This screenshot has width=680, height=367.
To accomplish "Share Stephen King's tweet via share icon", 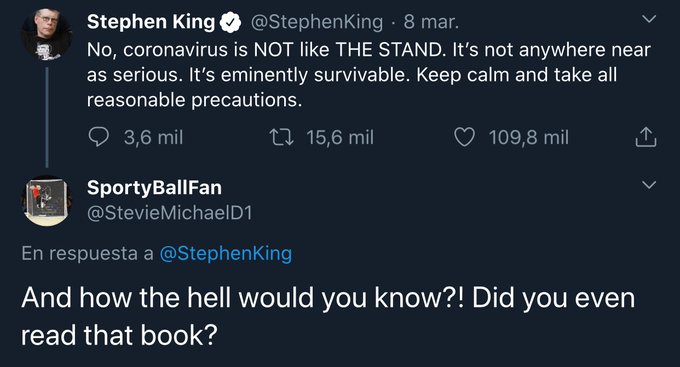I will (646, 137).
